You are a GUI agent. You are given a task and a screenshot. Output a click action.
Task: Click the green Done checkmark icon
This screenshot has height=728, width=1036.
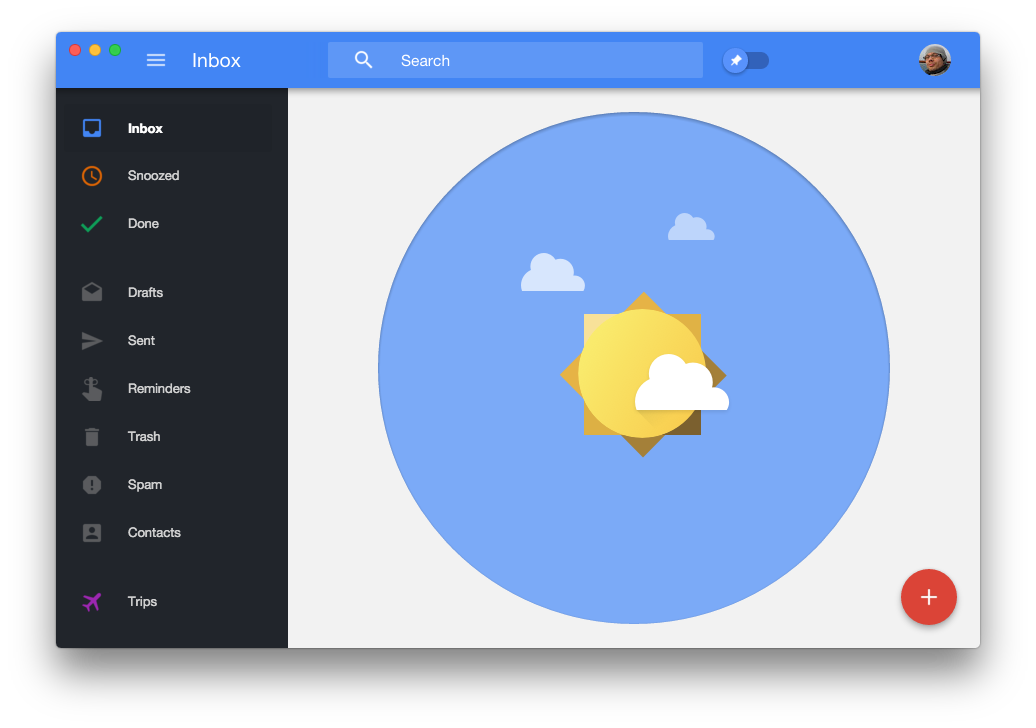tap(92, 224)
